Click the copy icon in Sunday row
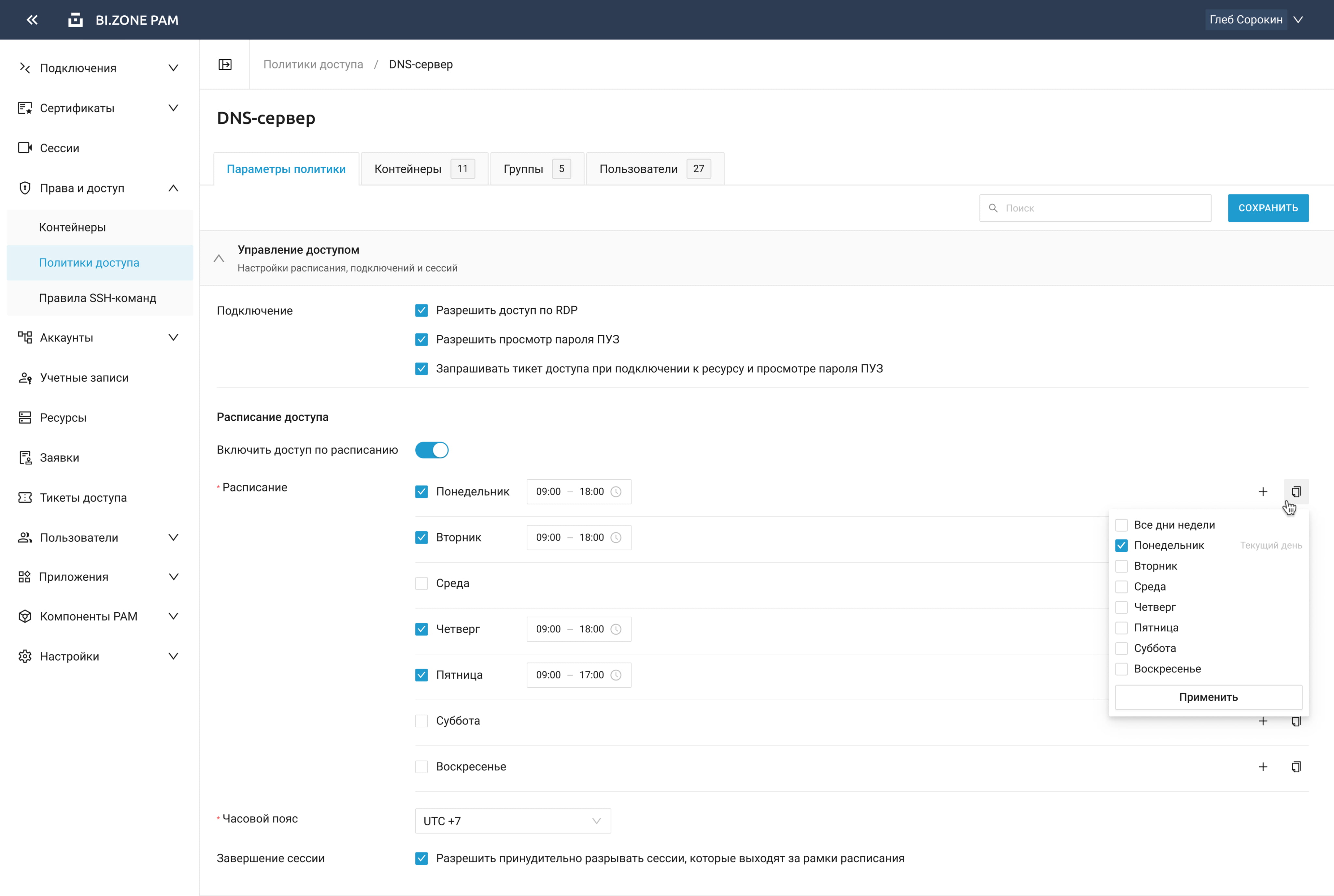1334x896 pixels. (1296, 767)
